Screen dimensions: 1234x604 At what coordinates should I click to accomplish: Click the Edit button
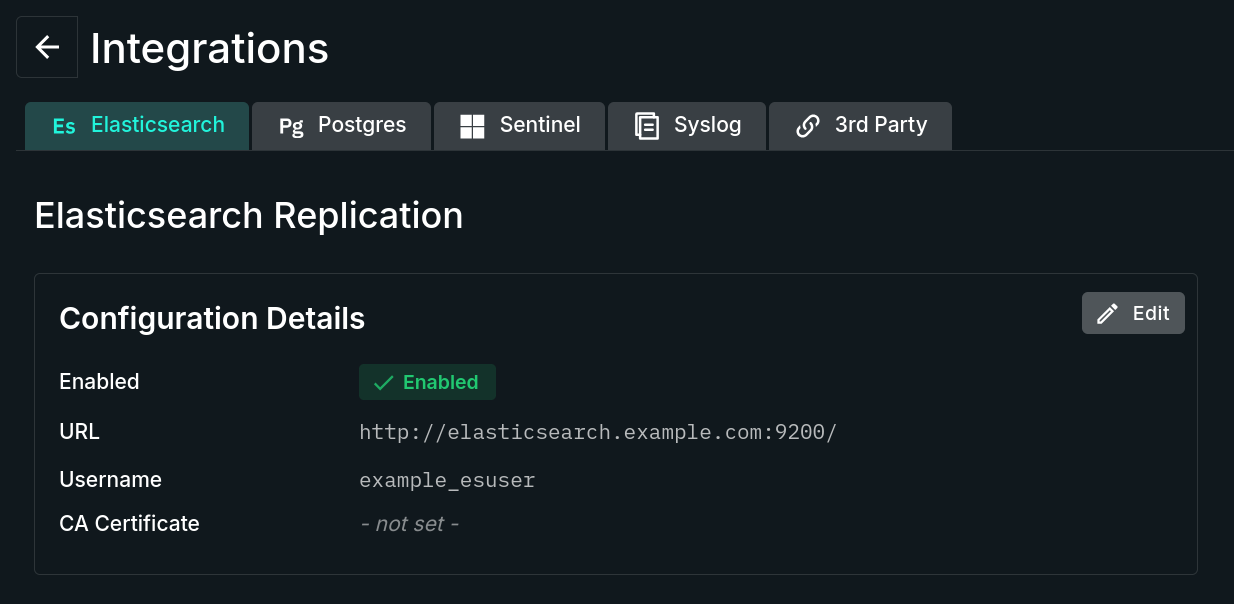click(x=1133, y=313)
